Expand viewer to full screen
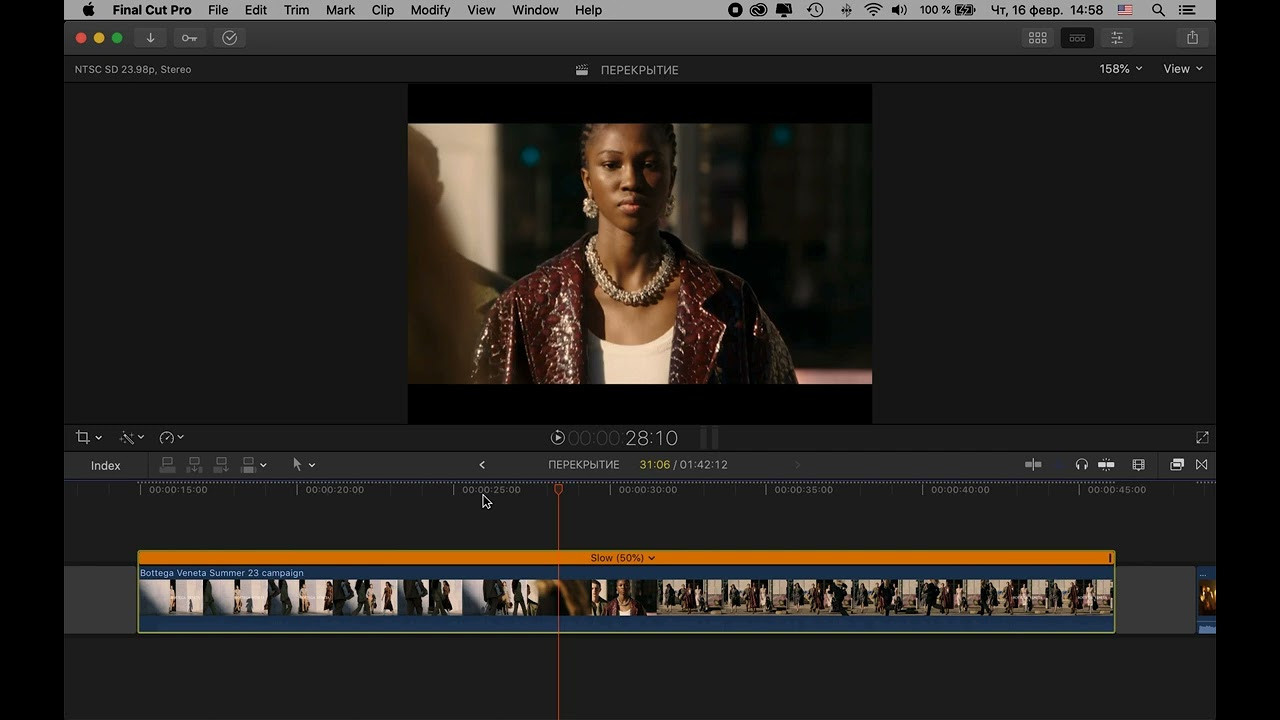The image size is (1280, 720). [1202, 438]
